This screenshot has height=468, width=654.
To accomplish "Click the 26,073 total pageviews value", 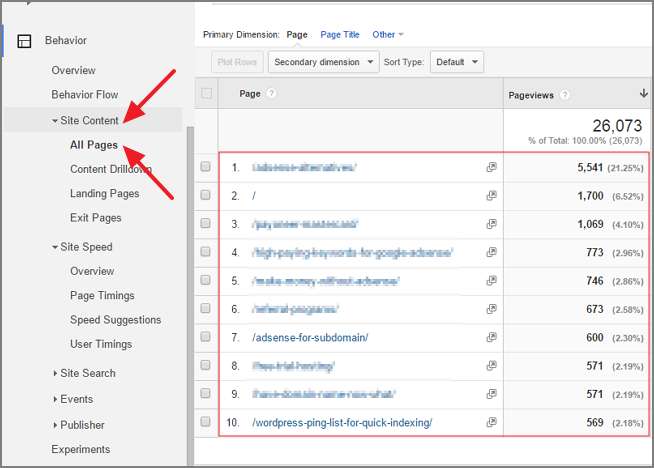I will 617,126.
